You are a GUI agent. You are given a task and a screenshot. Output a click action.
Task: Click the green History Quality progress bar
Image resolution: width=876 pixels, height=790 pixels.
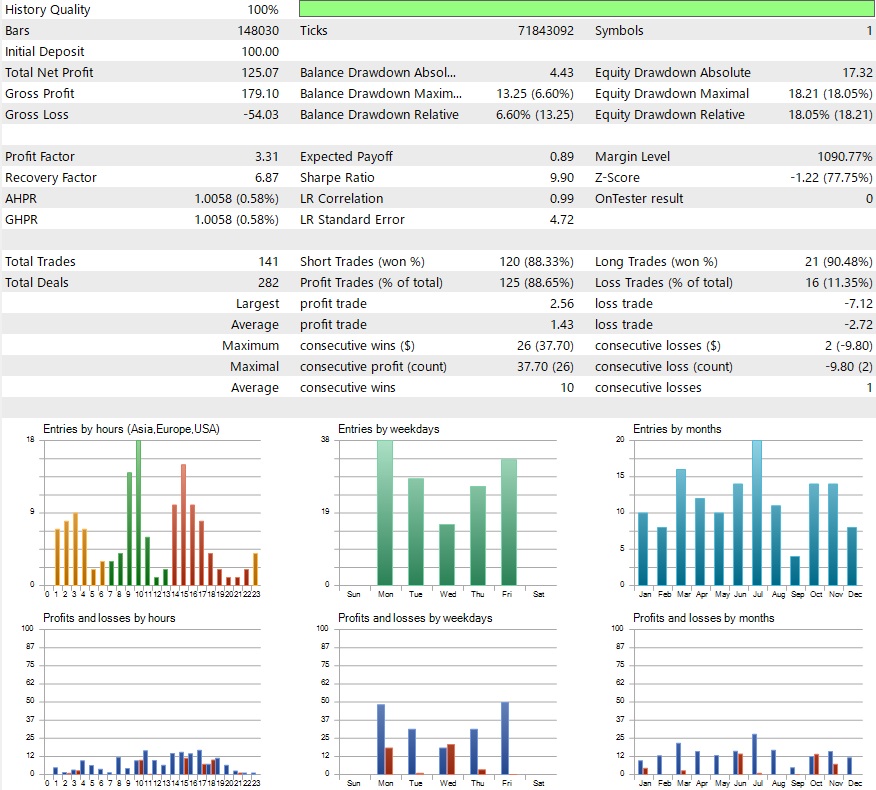point(586,9)
